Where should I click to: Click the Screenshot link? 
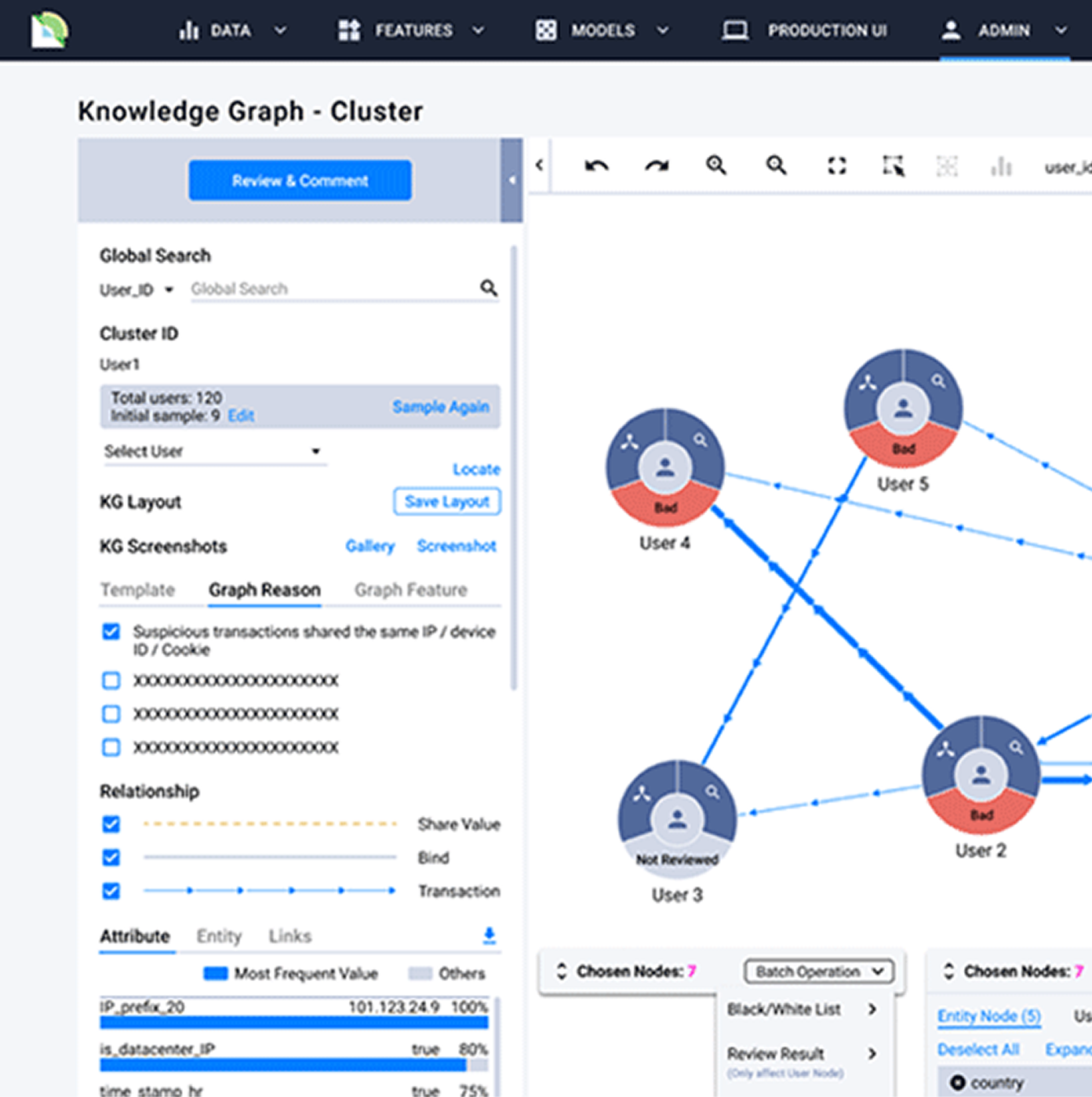pos(457,547)
